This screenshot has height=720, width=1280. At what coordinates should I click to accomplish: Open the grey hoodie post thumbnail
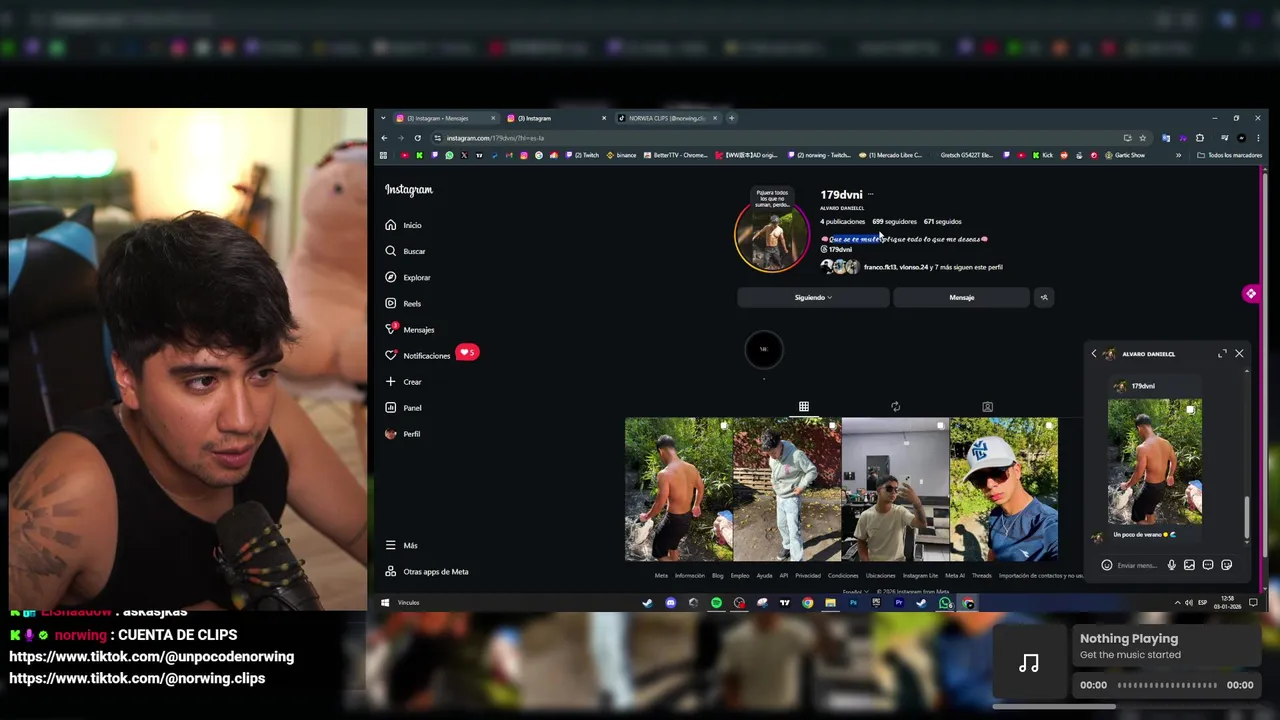click(787, 489)
